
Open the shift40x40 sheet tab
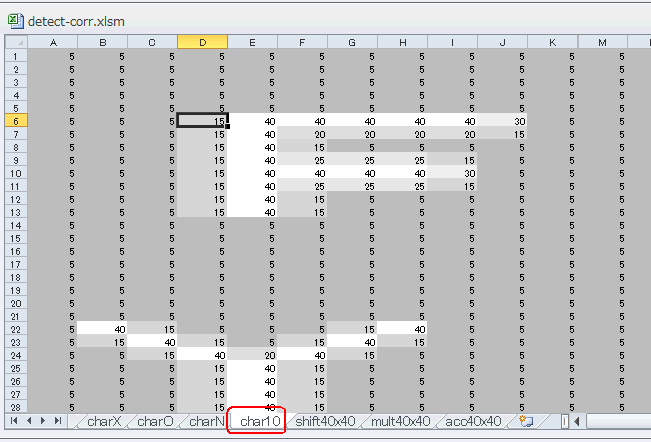tap(325, 421)
